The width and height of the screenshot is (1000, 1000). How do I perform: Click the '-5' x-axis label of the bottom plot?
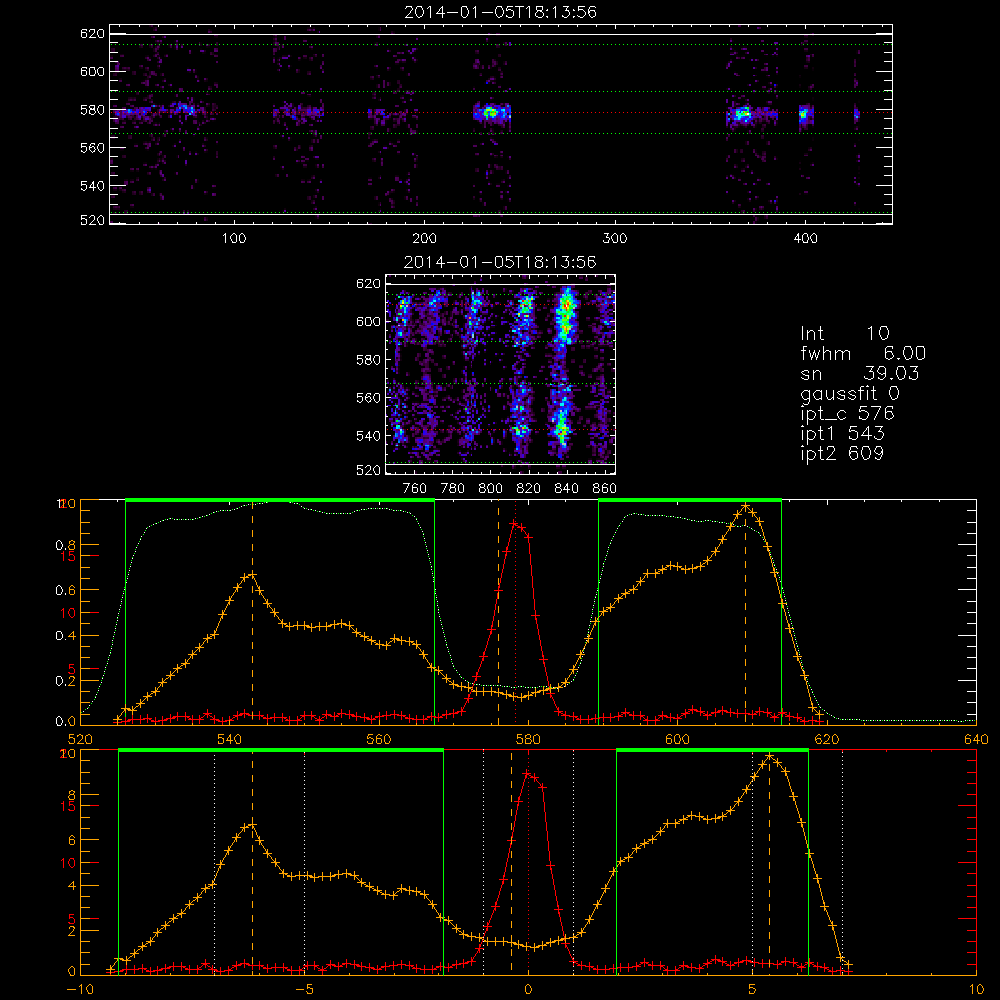307,990
